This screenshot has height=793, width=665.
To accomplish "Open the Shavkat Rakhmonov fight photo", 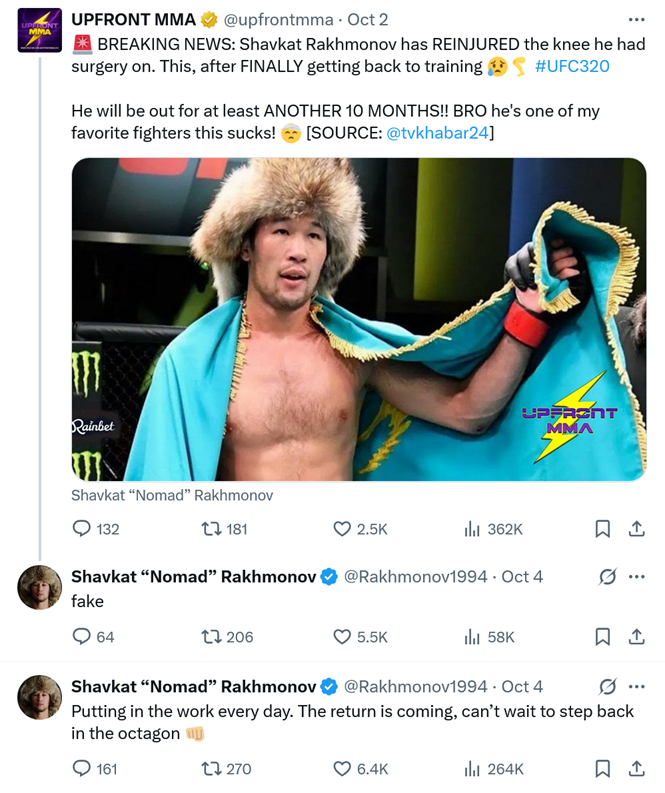I will [358, 319].
